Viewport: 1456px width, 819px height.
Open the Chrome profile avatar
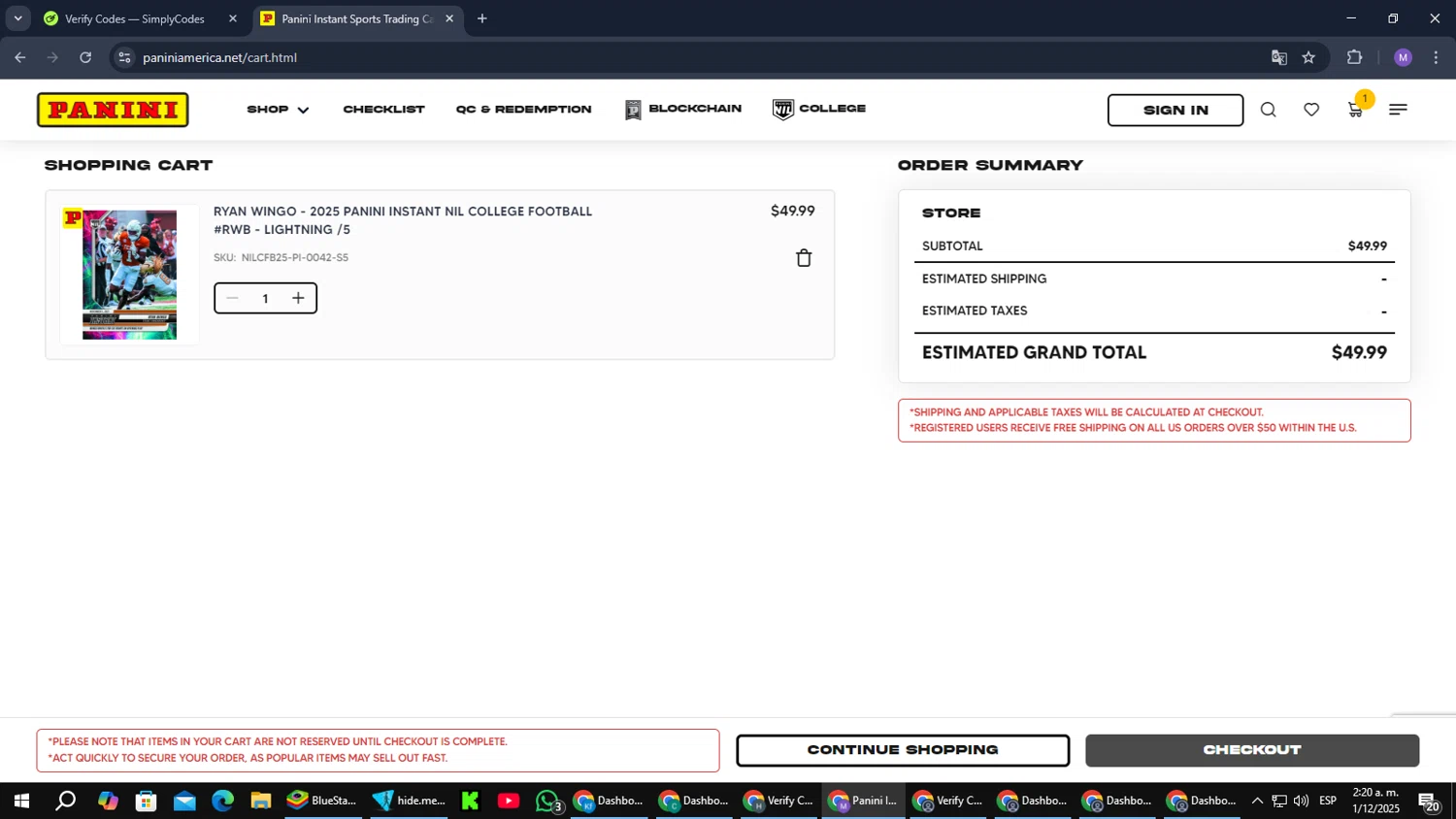click(x=1403, y=57)
